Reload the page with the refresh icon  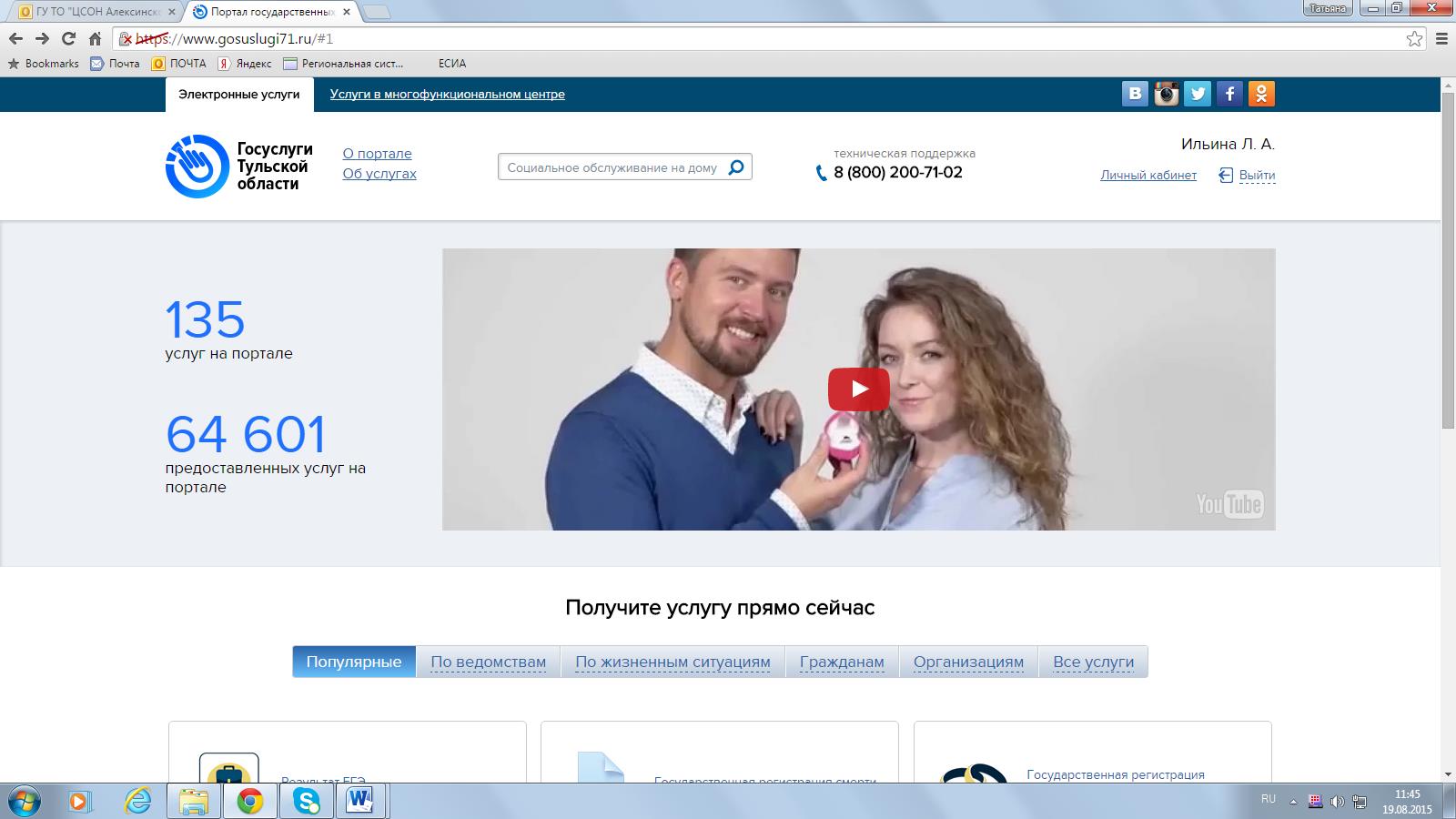68,38
